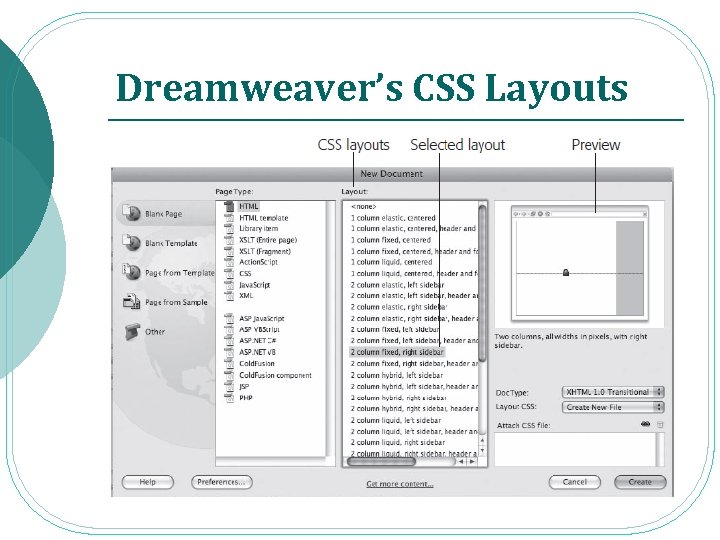Click the remove CSS file trash icon

tap(660, 425)
